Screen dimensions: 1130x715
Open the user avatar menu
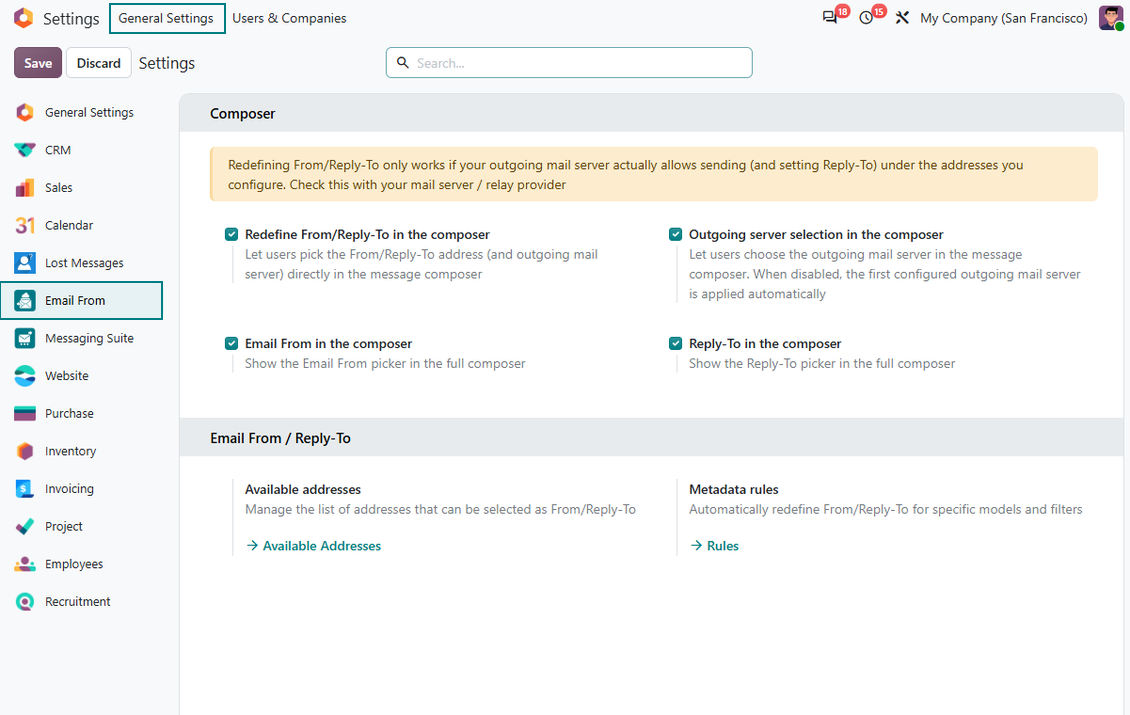1111,18
